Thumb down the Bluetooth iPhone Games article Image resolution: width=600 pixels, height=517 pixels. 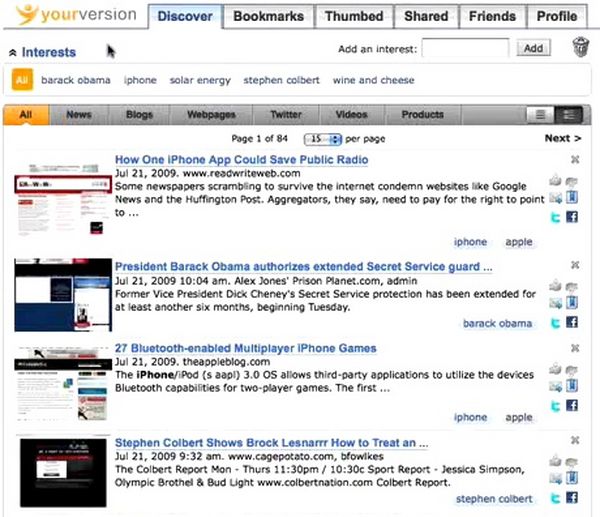pos(572,370)
